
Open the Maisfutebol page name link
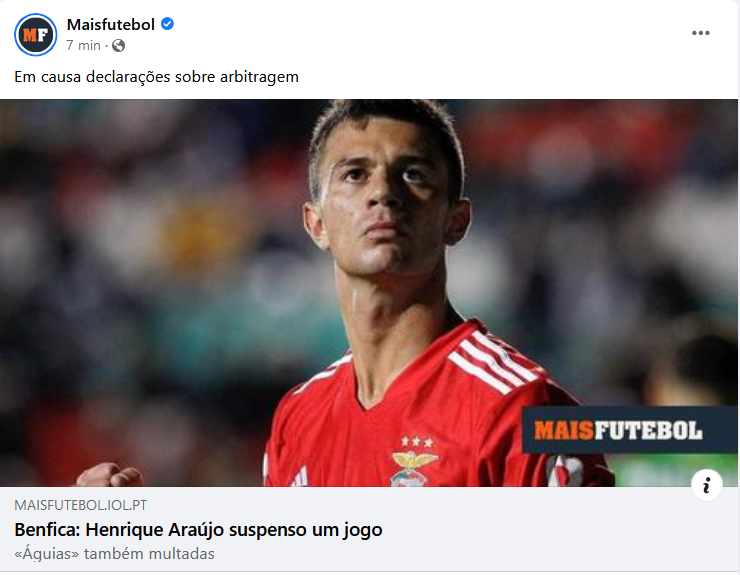(x=110, y=24)
